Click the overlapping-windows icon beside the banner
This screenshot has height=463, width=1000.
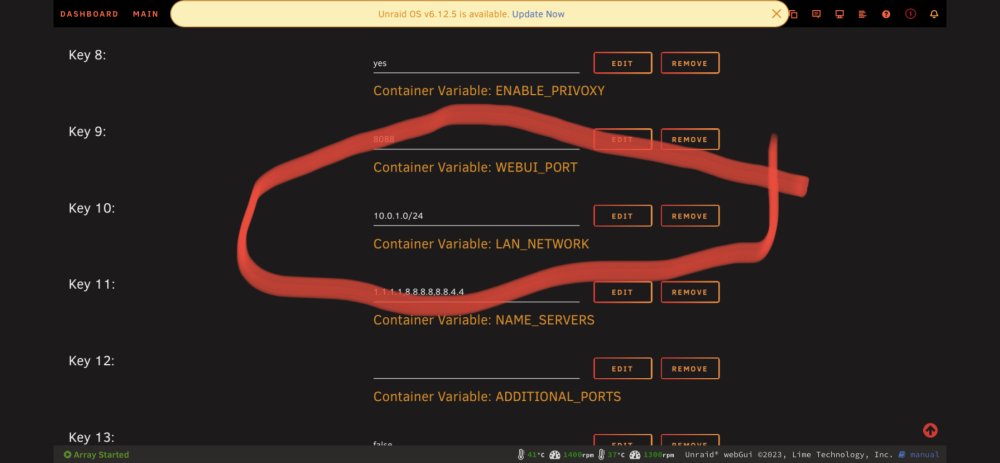coord(793,14)
